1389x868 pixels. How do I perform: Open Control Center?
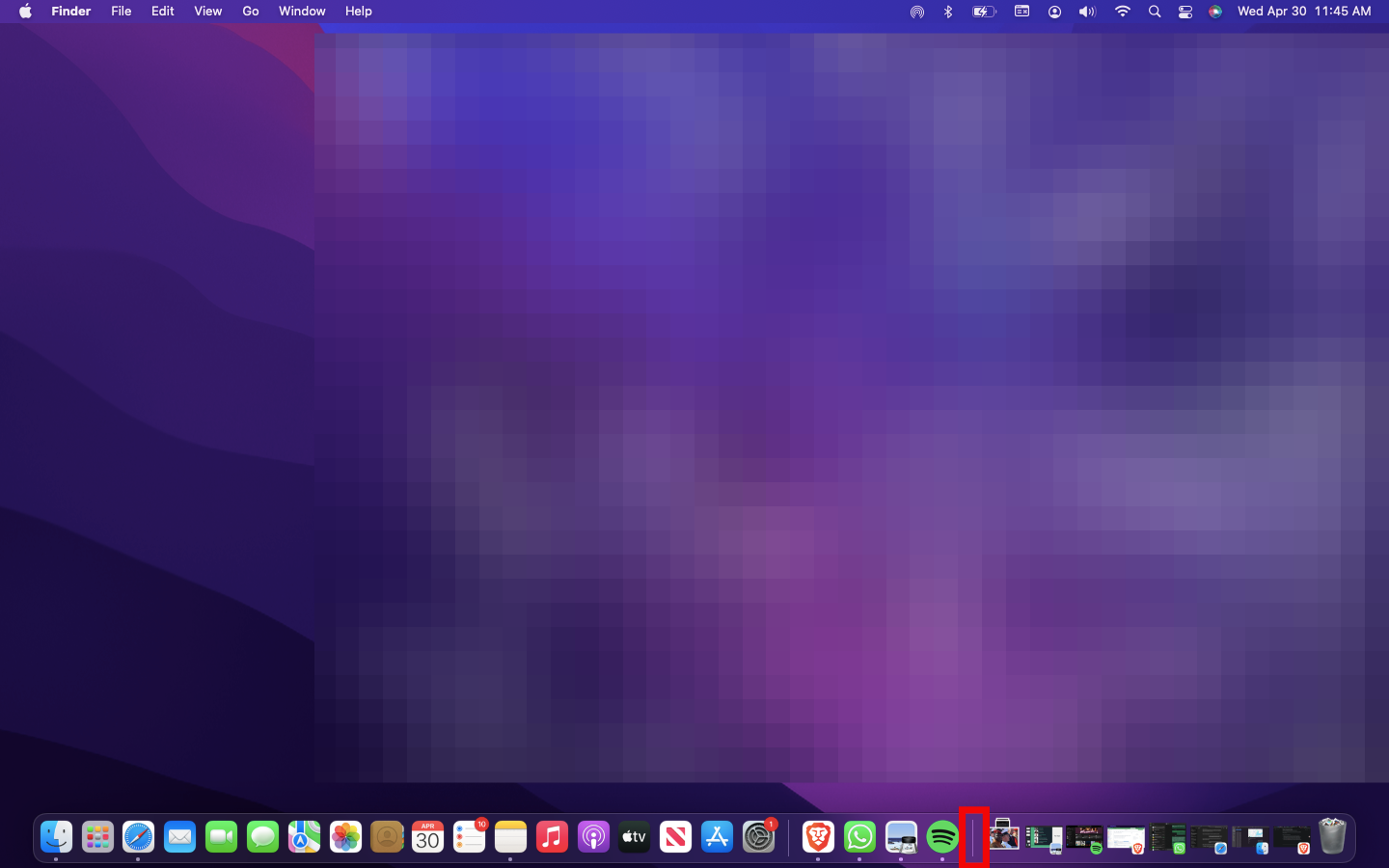(1185, 12)
